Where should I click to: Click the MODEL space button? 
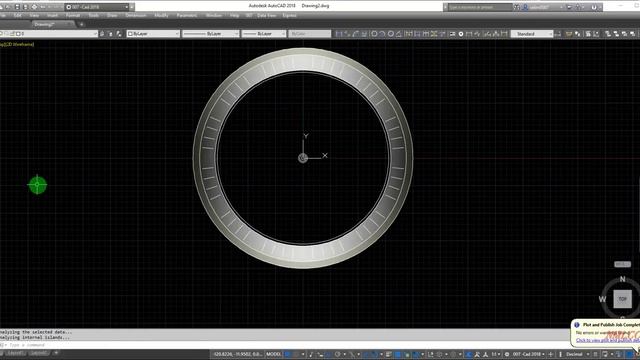[x=273, y=354]
